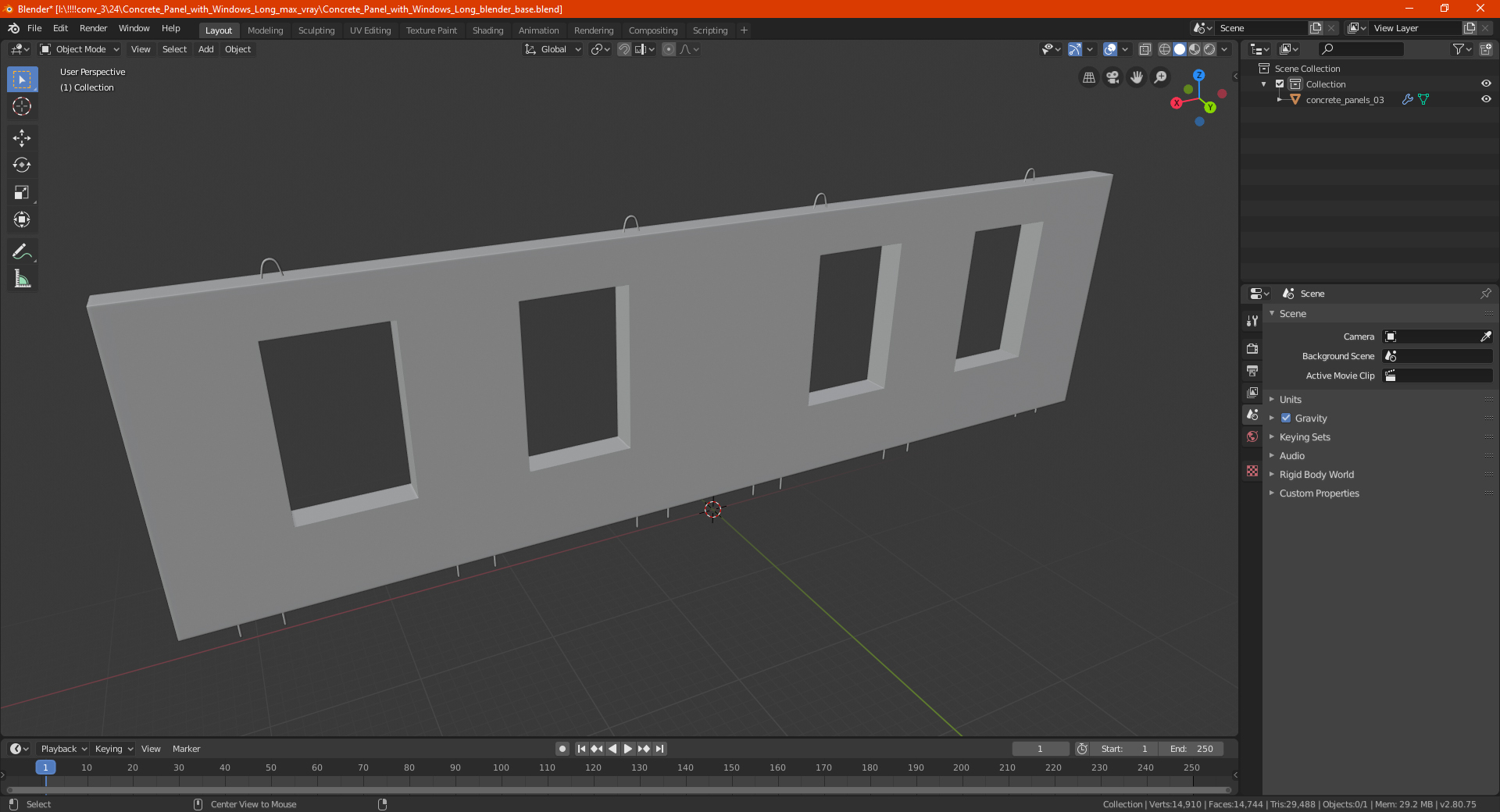Toggle the Collection exclude checkbox
Screen dimensions: 1500x812
[1280, 84]
